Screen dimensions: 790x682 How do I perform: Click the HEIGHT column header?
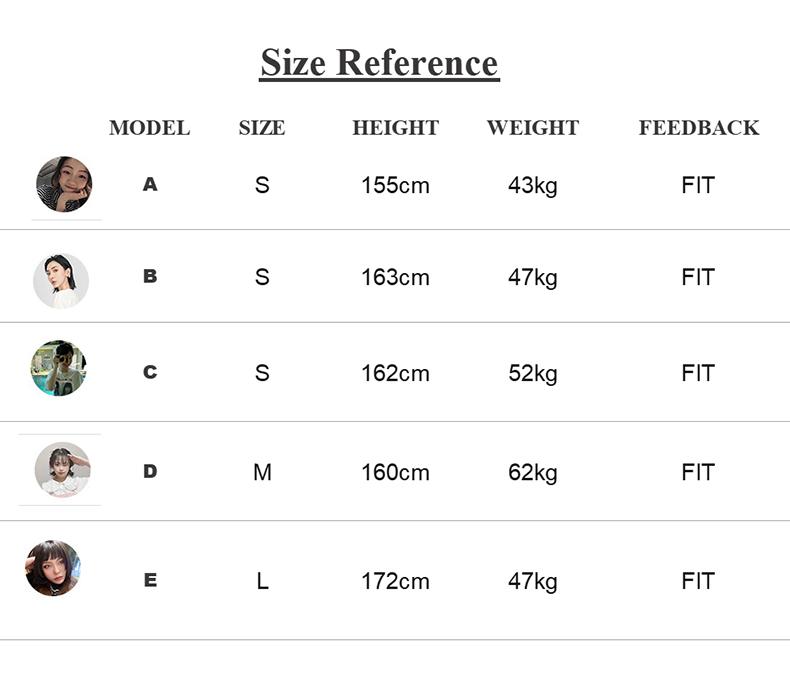tap(395, 128)
